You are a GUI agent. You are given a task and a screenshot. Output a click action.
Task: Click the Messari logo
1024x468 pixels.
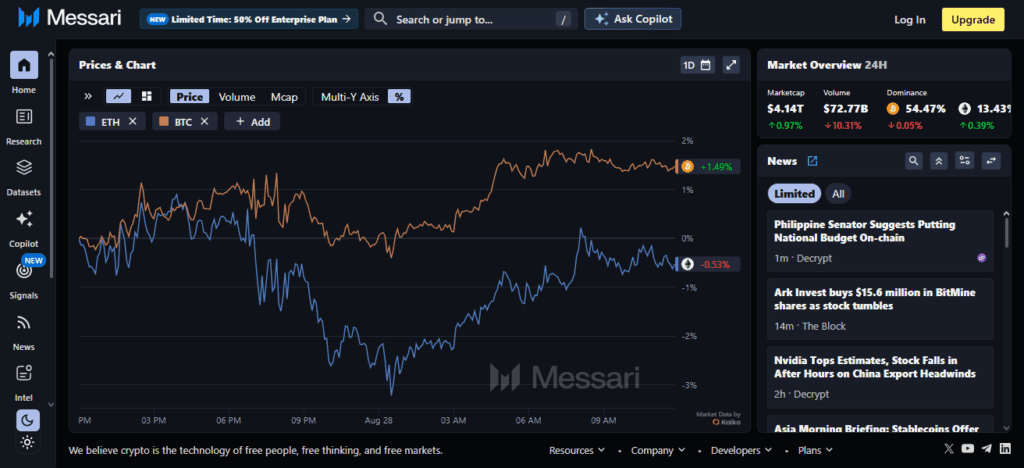(x=69, y=18)
